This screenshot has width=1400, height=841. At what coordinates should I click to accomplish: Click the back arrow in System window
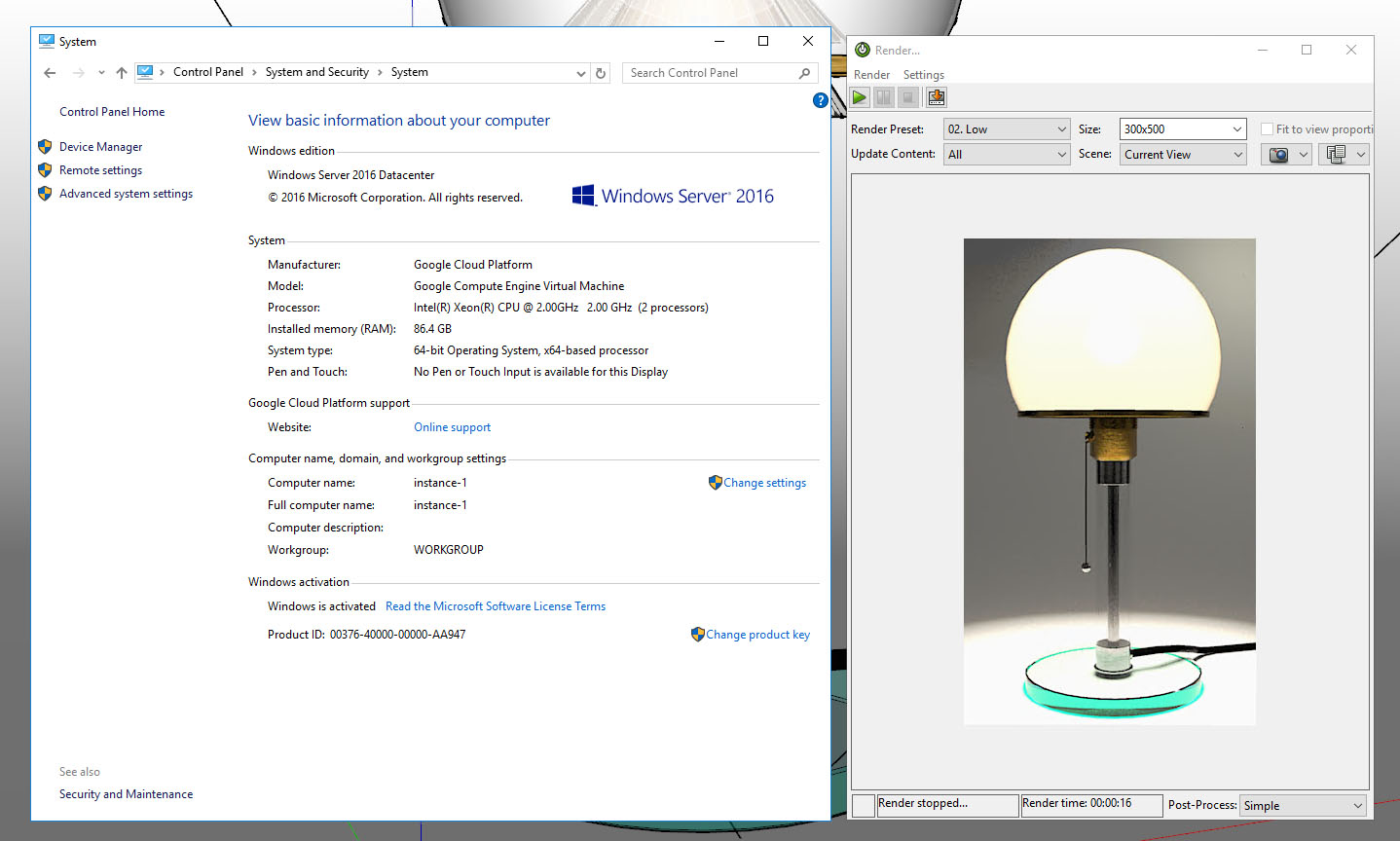(x=50, y=73)
